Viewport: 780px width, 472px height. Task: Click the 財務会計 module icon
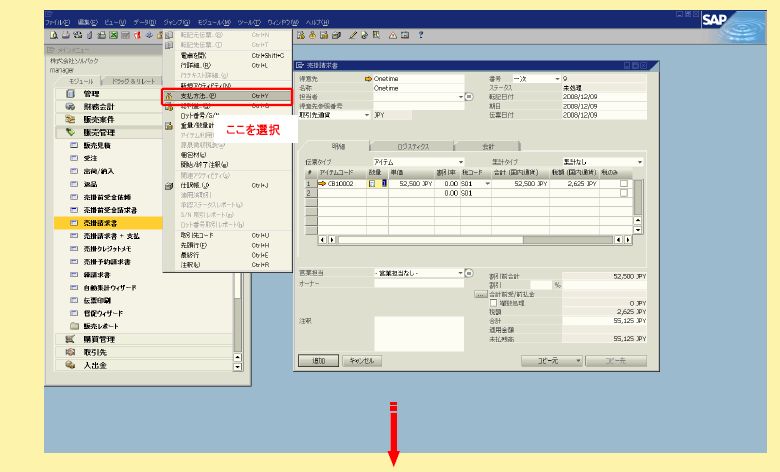pos(71,106)
